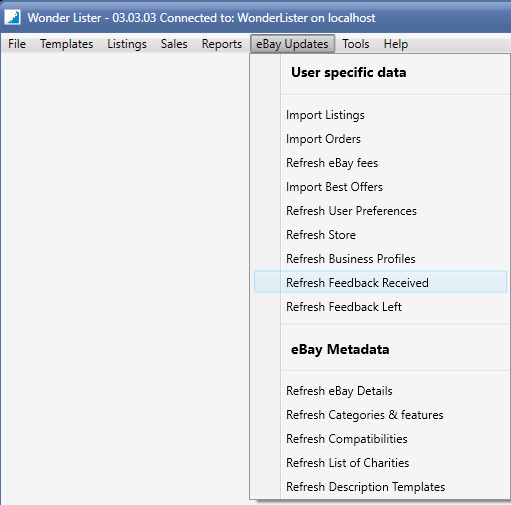This screenshot has height=505, width=511.
Task: Open the Sales menu
Action: click(x=174, y=44)
